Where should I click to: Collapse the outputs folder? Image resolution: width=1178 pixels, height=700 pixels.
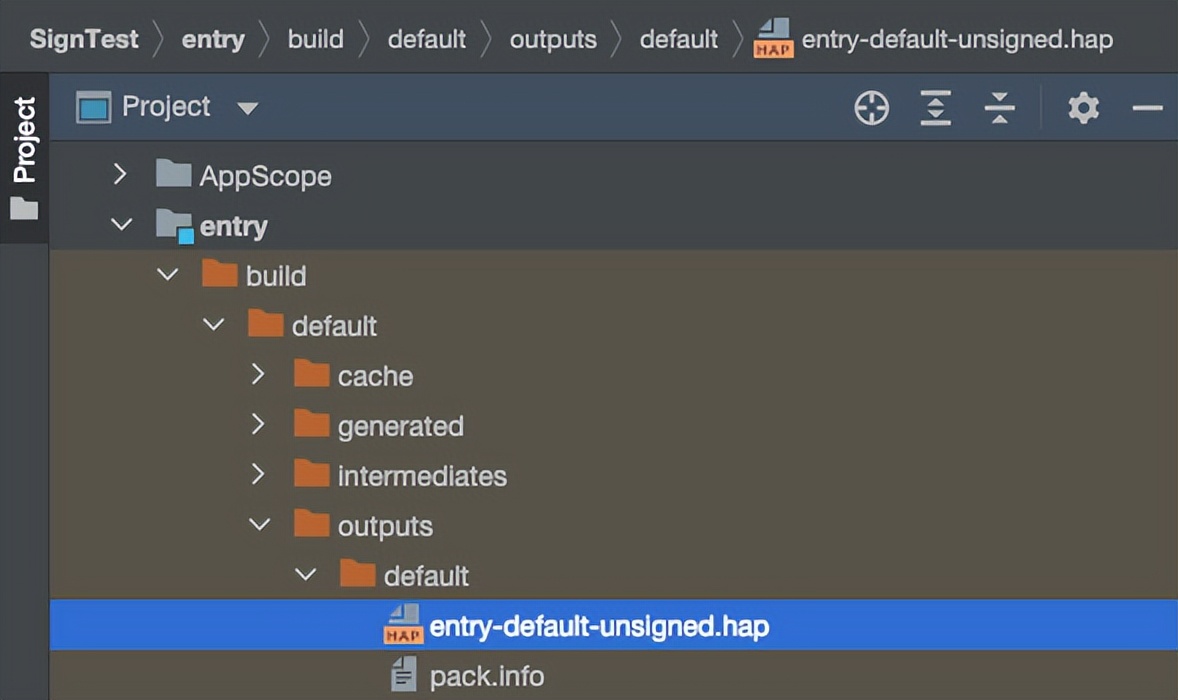click(x=259, y=525)
